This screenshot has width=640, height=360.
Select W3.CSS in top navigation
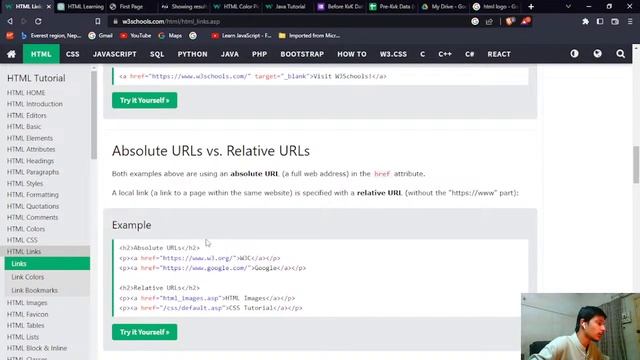point(393,54)
